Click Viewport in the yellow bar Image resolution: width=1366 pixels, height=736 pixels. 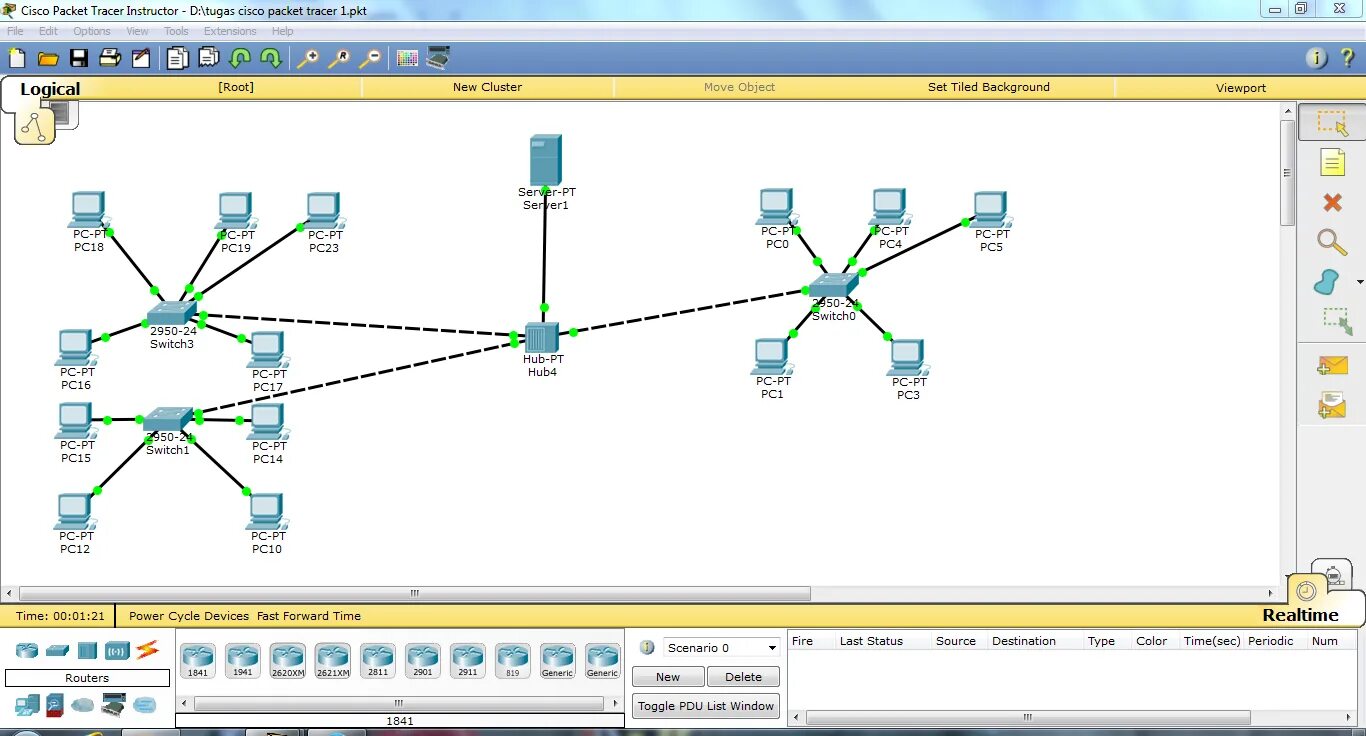coord(1241,88)
